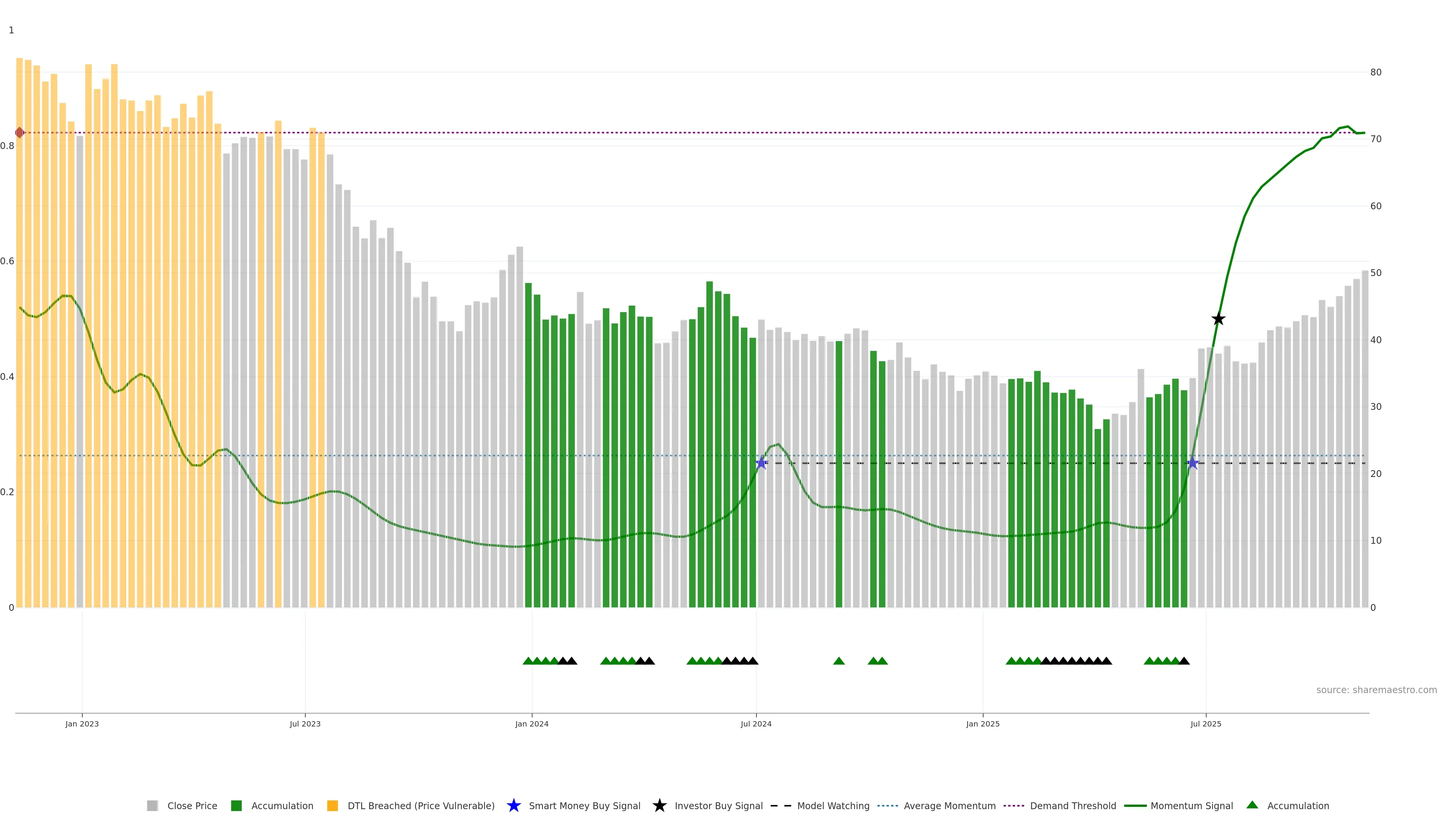Click the blue Smart Money star near Jul 2024

pyautogui.click(x=761, y=463)
